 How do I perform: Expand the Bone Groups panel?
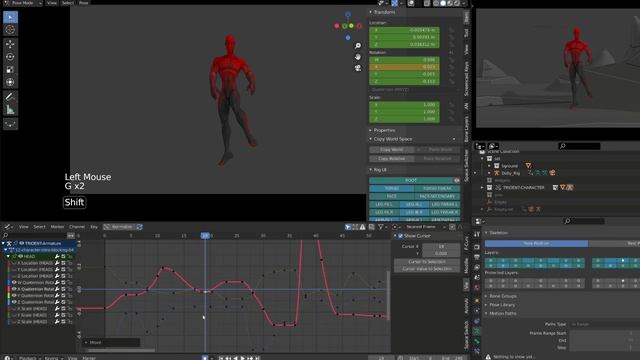(486, 296)
